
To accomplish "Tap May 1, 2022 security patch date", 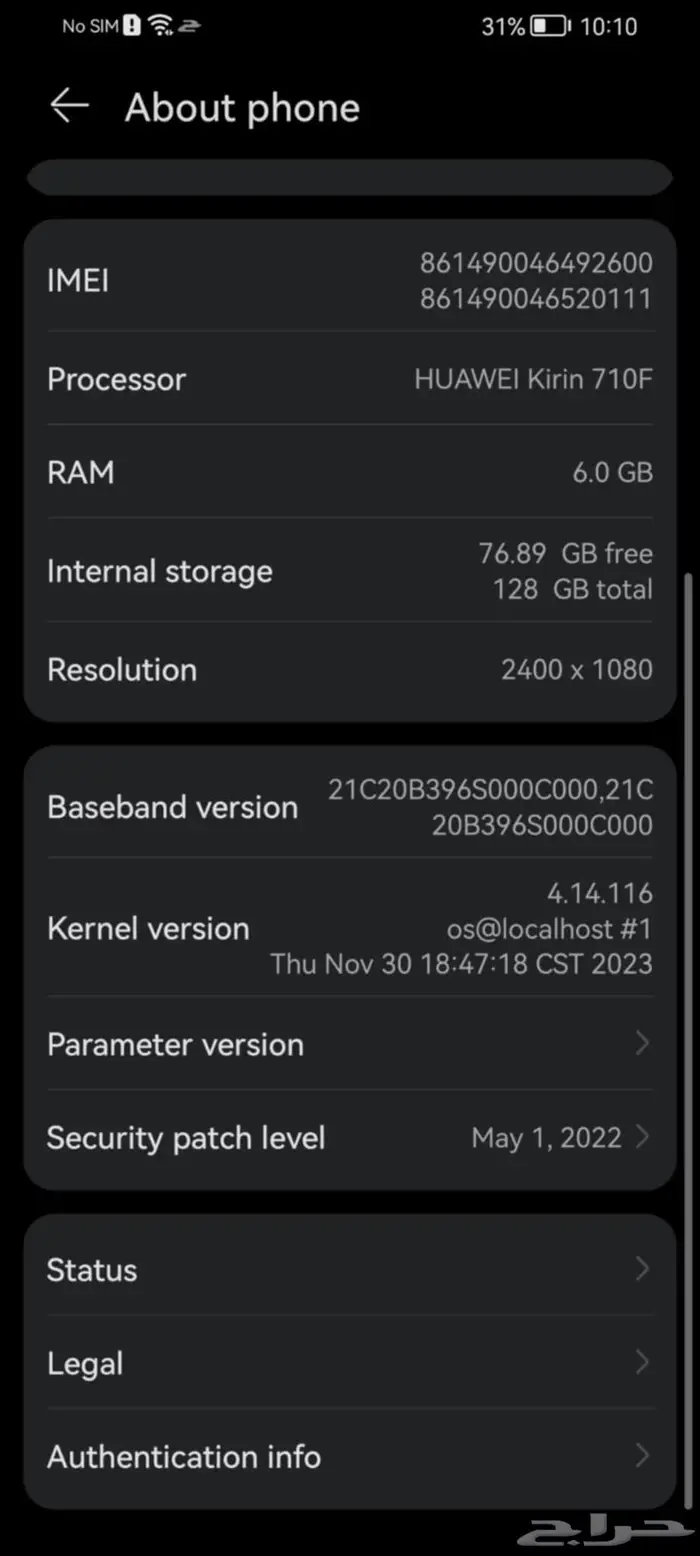I will pos(546,1137).
